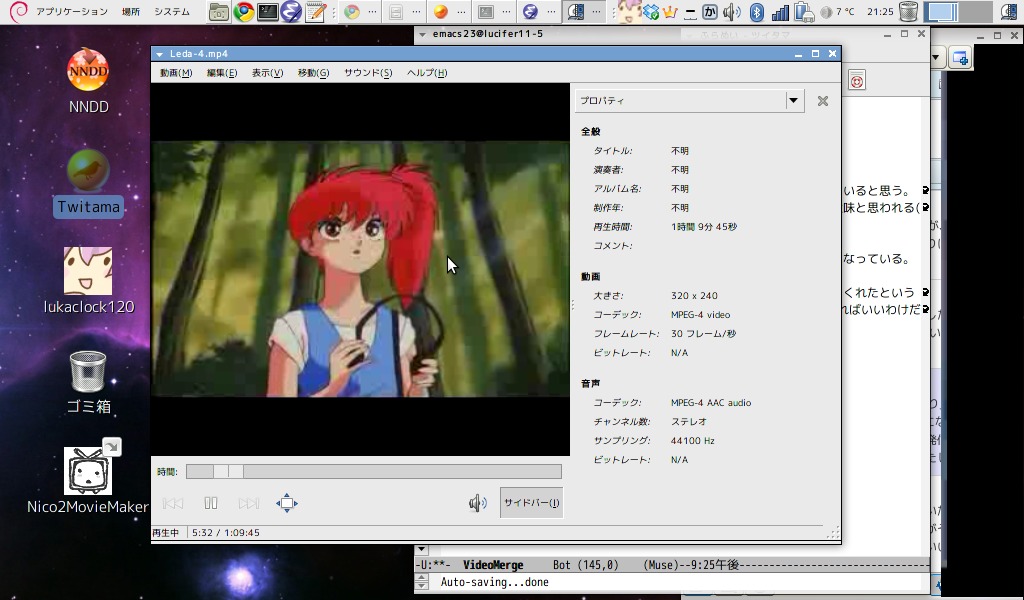Image resolution: width=1024 pixels, height=600 pixels.
Task: Click the volume speaker icon in video player
Action: pyautogui.click(x=477, y=503)
